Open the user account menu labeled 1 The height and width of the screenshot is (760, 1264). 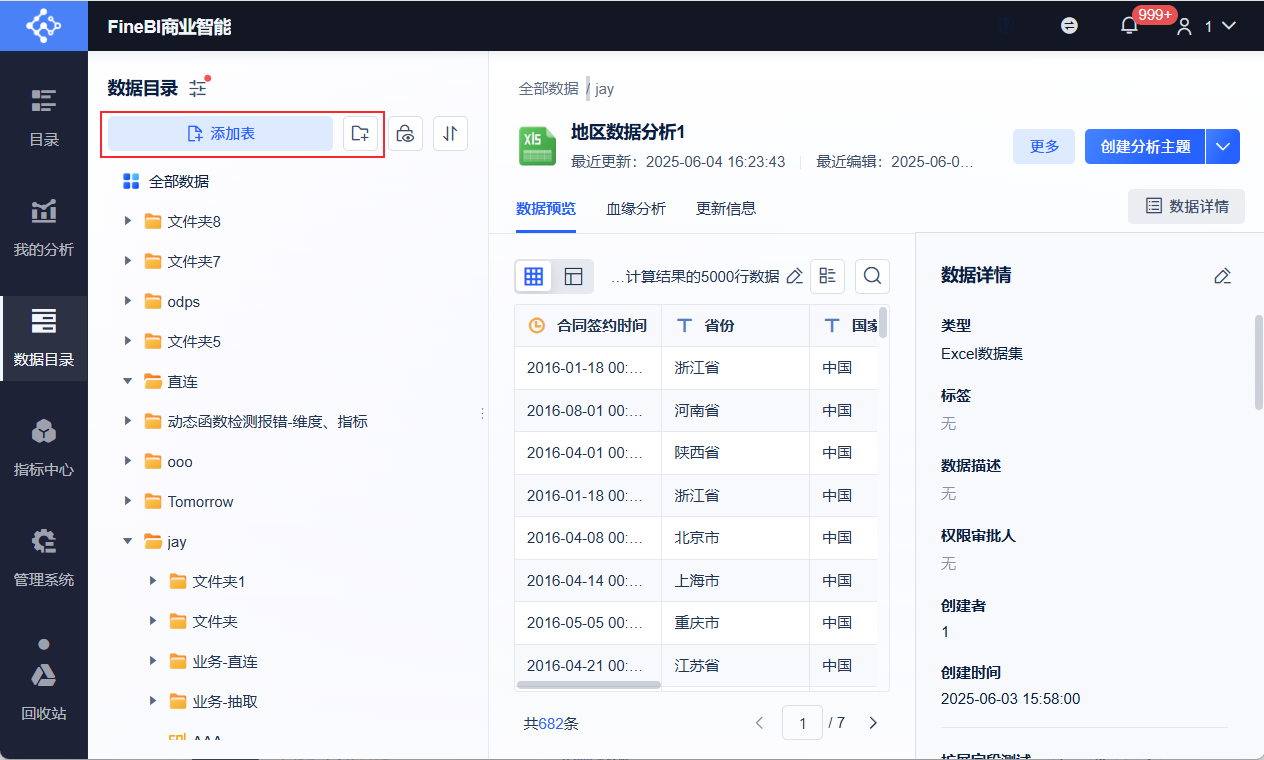[x=1207, y=27]
